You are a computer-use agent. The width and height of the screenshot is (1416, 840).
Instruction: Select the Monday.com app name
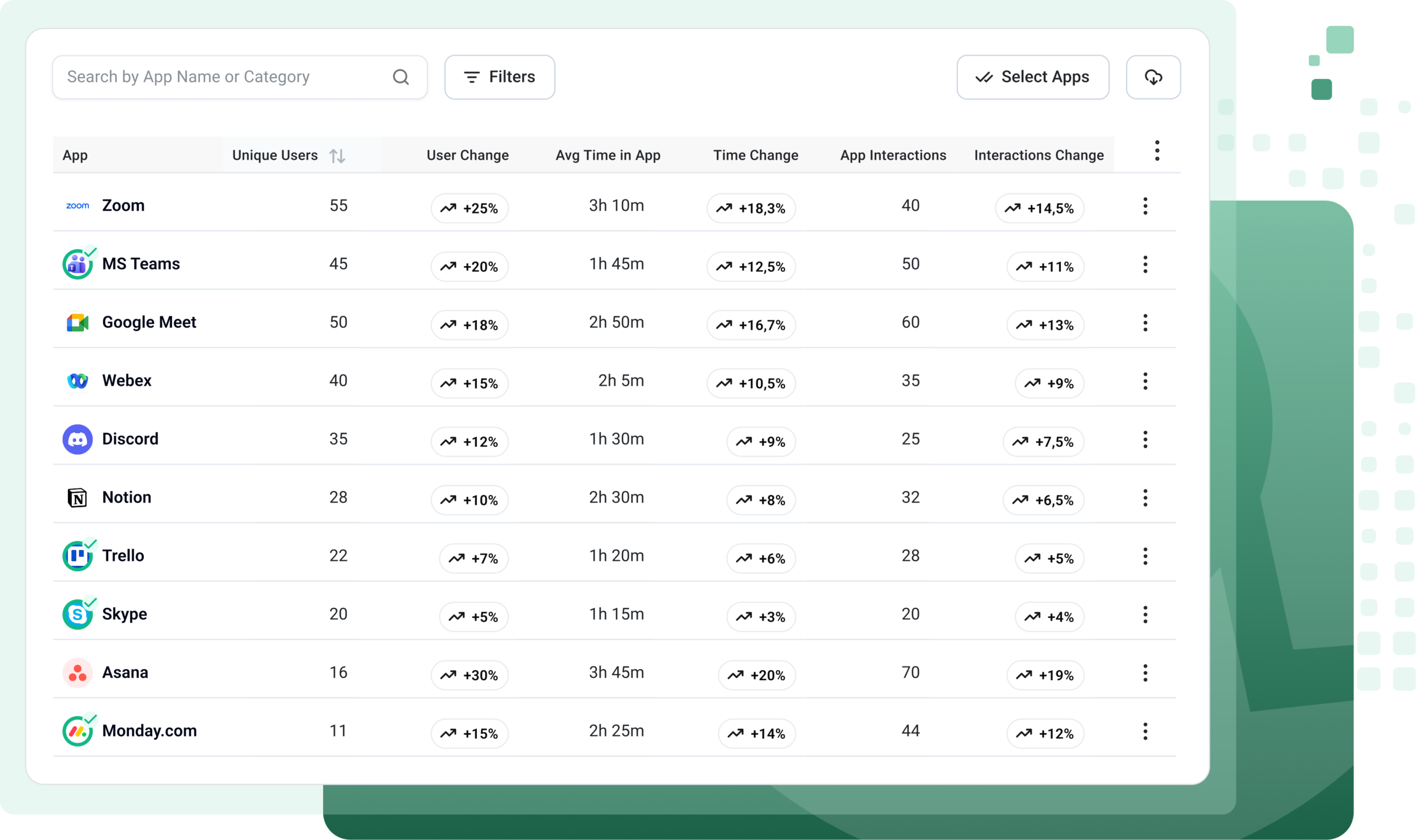(x=149, y=731)
